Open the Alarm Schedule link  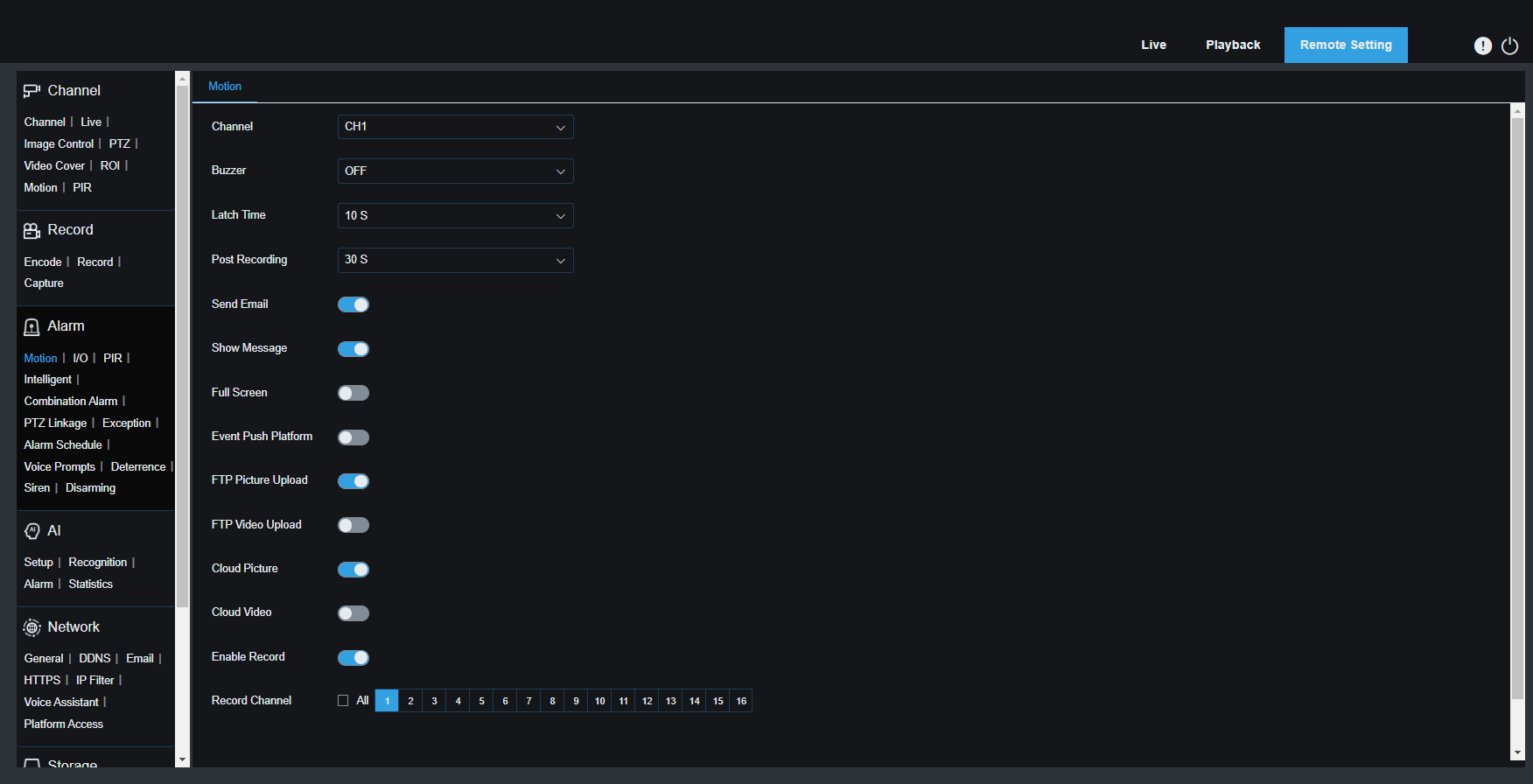(63, 445)
